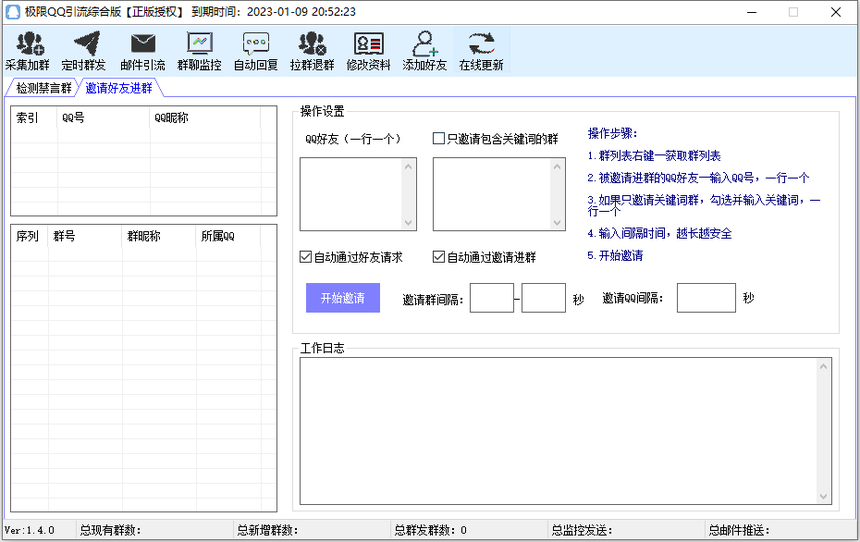Click the 索引 column header

(x=34, y=117)
